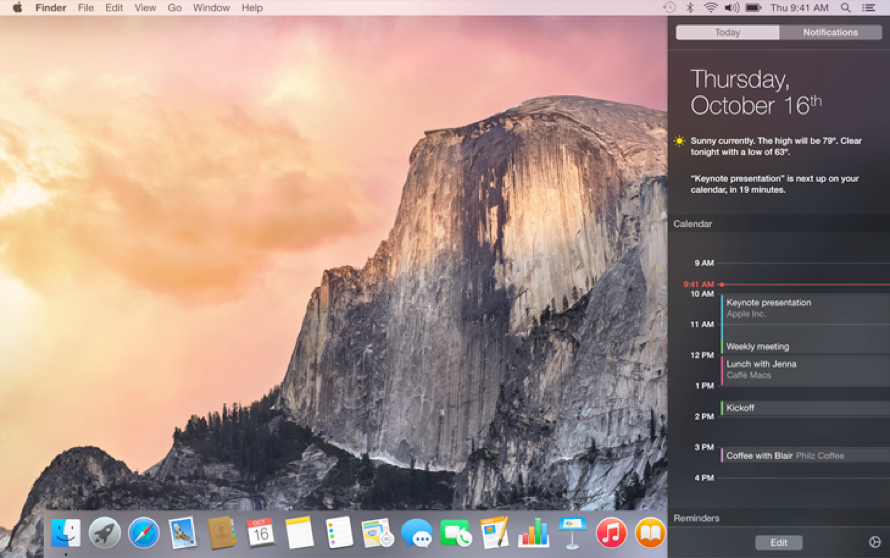Screen dimensions: 890x558
Task: Open the Messages app icon
Action: pos(417,532)
